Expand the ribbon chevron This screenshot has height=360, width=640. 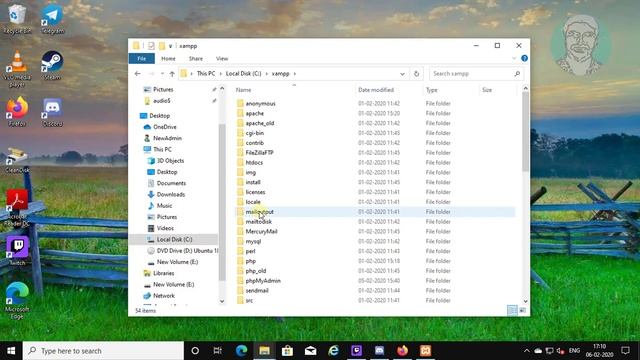coord(514,58)
